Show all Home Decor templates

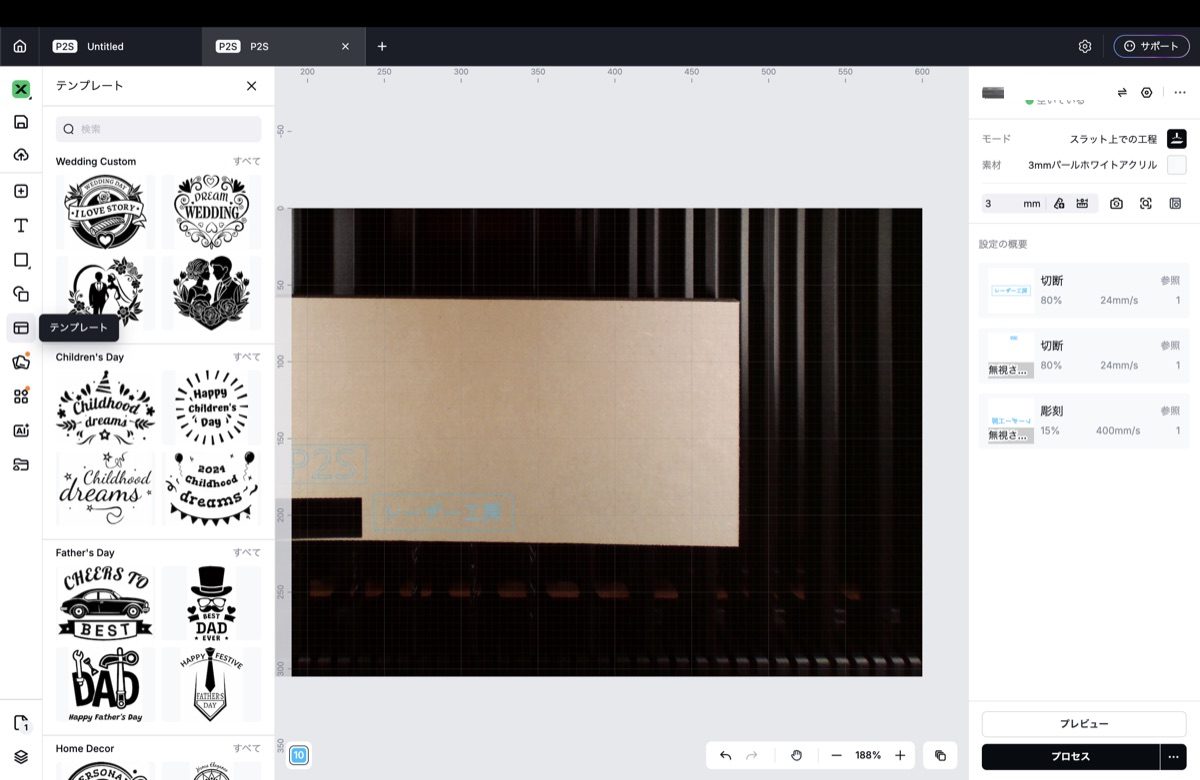pyautogui.click(x=247, y=748)
